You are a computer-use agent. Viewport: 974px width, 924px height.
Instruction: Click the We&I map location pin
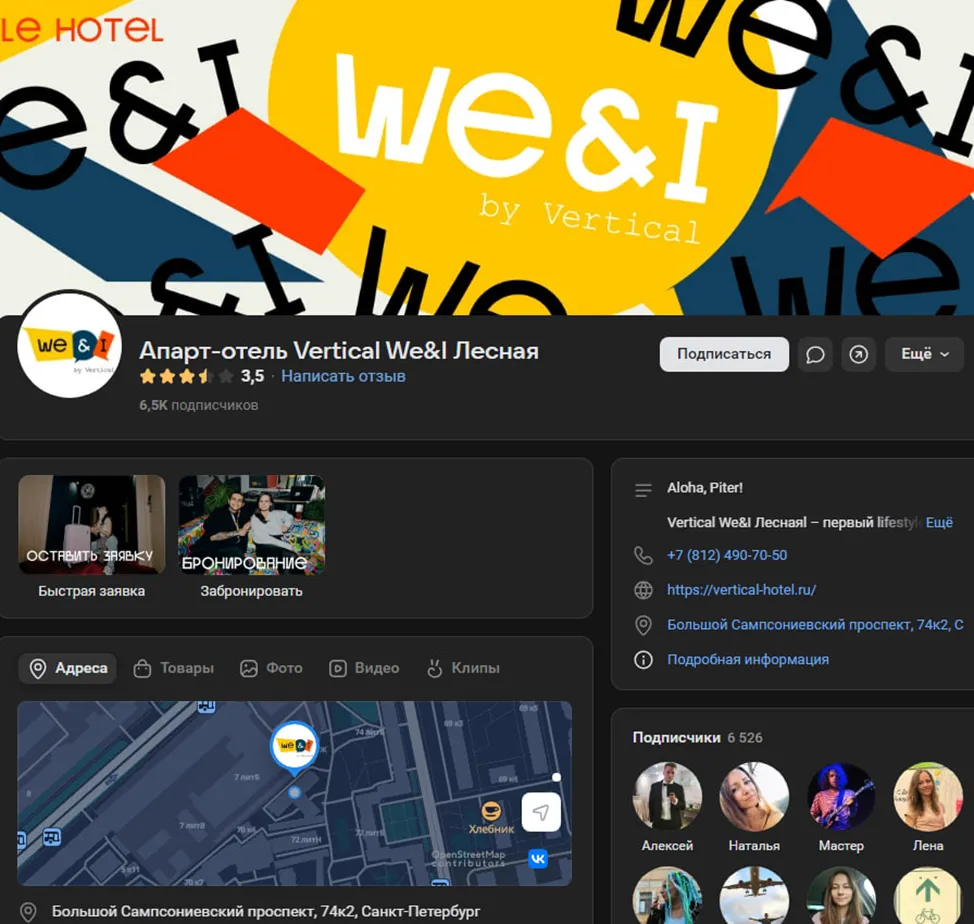[x=294, y=748]
